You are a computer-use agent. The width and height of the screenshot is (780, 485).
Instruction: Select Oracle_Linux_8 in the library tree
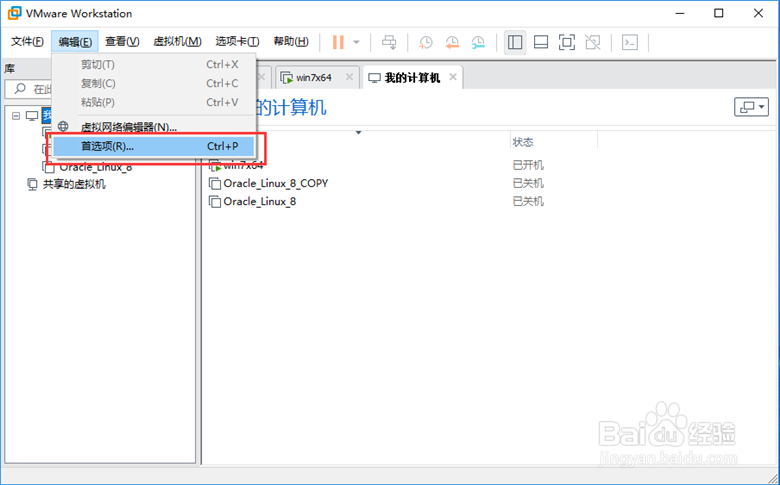click(96, 167)
